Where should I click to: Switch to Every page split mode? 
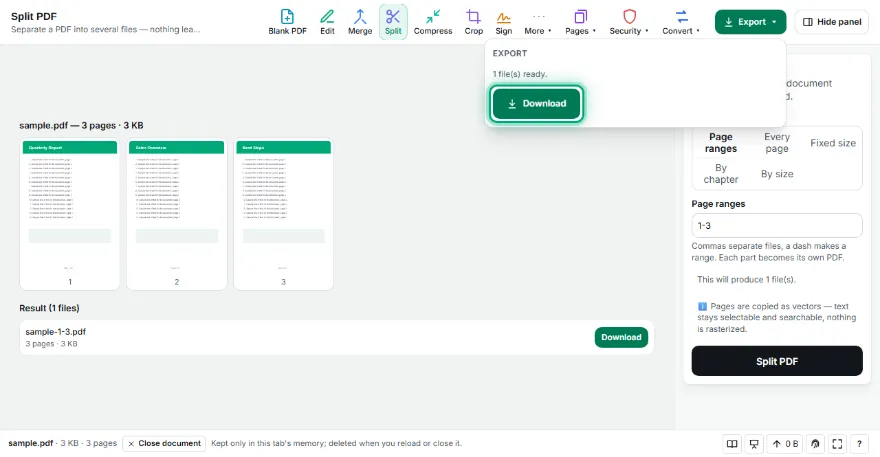coord(777,143)
